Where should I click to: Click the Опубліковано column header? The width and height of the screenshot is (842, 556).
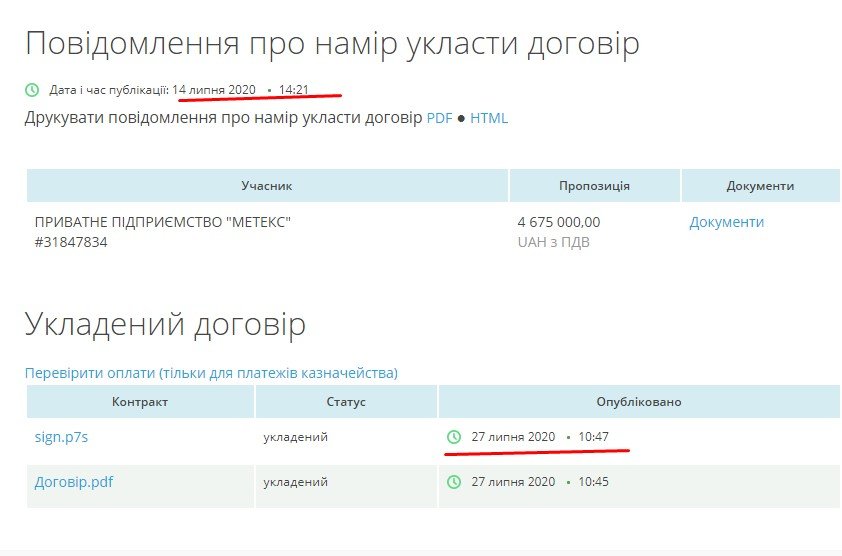[638, 402]
